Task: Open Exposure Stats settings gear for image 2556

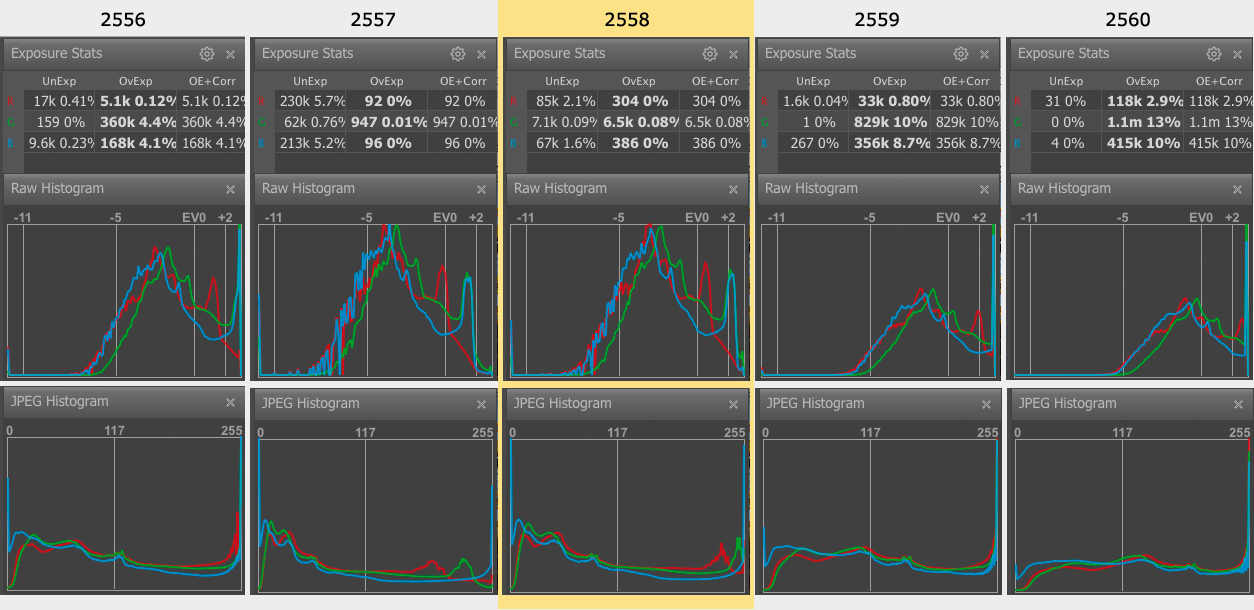Action: (206, 54)
